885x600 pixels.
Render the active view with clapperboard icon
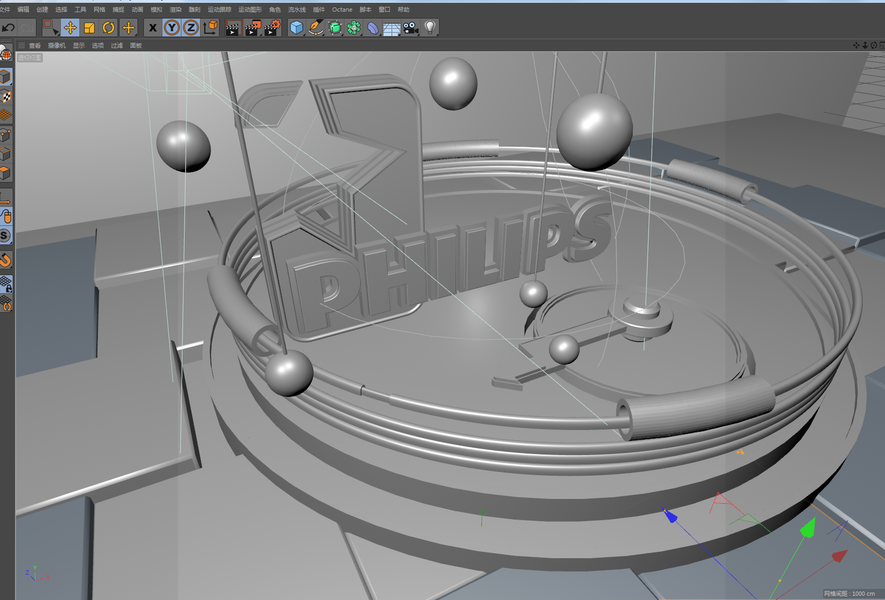coord(233,28)
